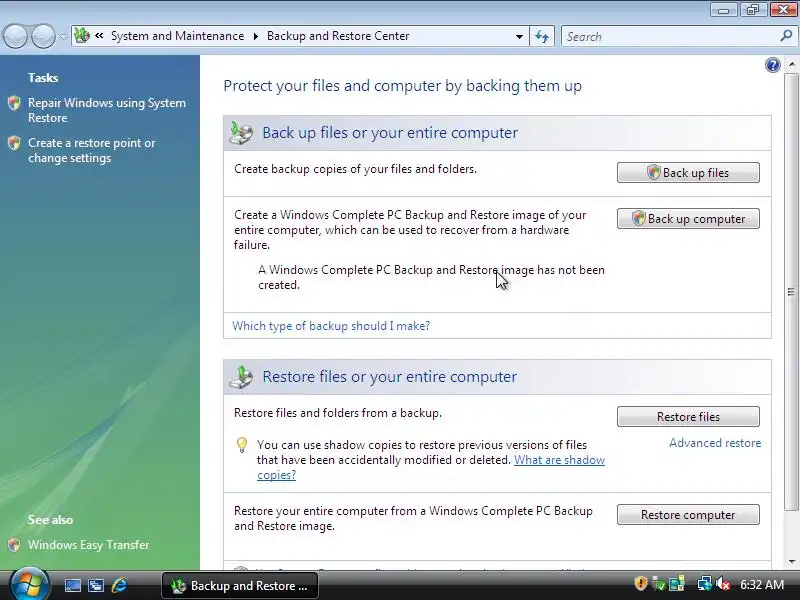Viewport: 800px width, 600px height.
Task: Expand arrow after System and Maintenance
Action: pos(256,36)
